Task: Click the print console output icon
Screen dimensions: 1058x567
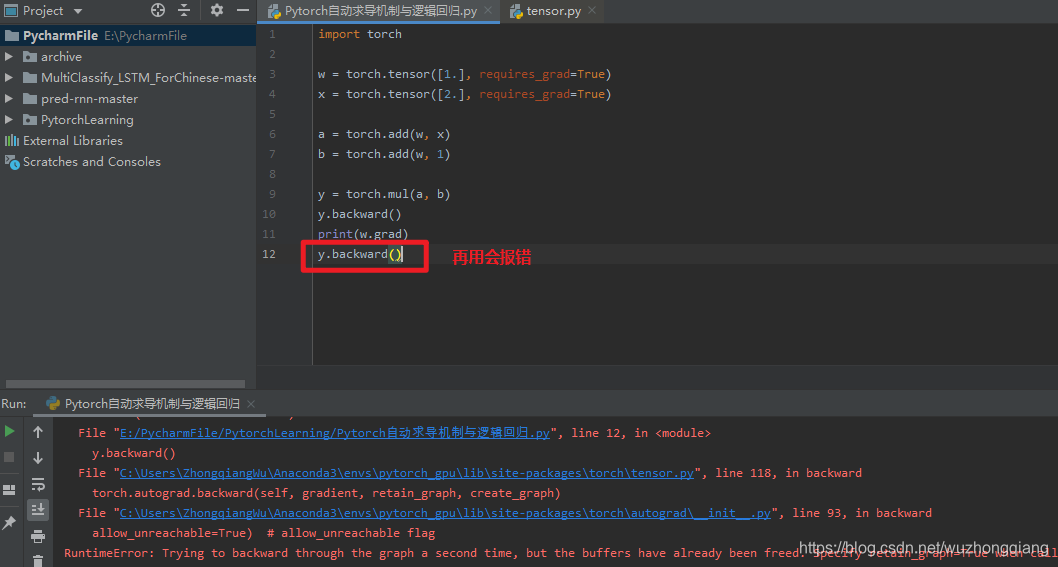Action: click(x=38, y=537)
